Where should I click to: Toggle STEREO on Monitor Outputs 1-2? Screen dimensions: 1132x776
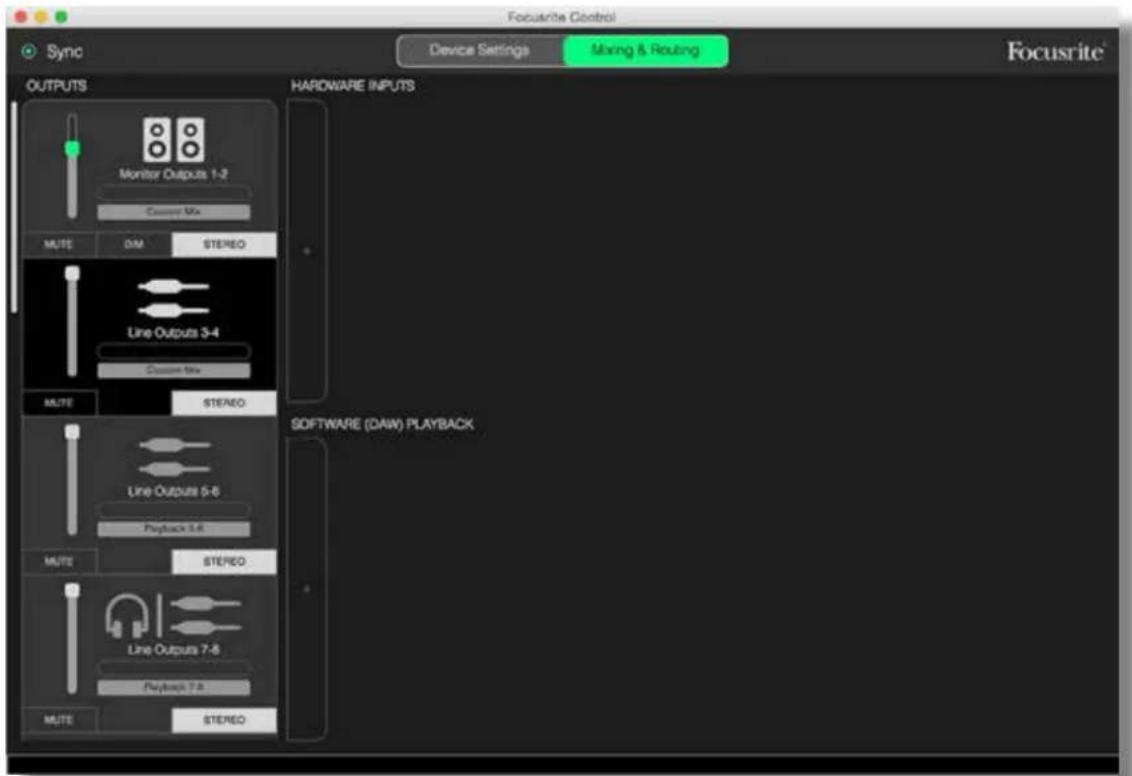(224, 245)
